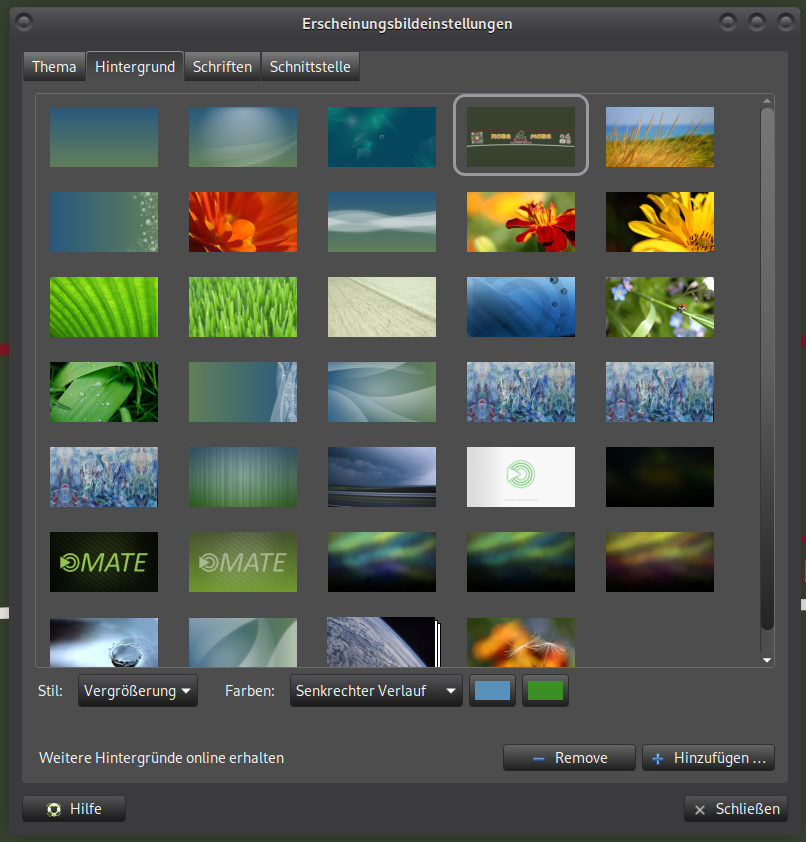Open the green color swatch picker
This screenshot has width=806, height=842.
(545, 691)
